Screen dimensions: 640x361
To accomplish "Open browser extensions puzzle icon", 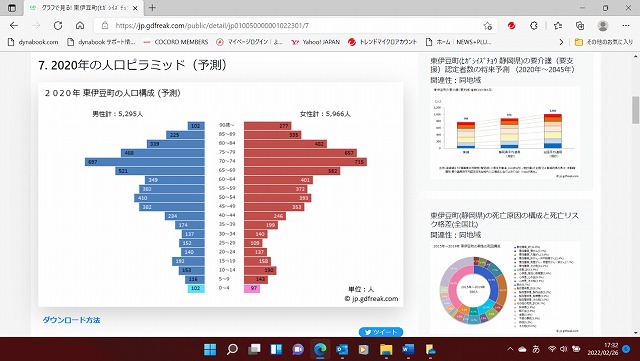I will click(534, 25).
